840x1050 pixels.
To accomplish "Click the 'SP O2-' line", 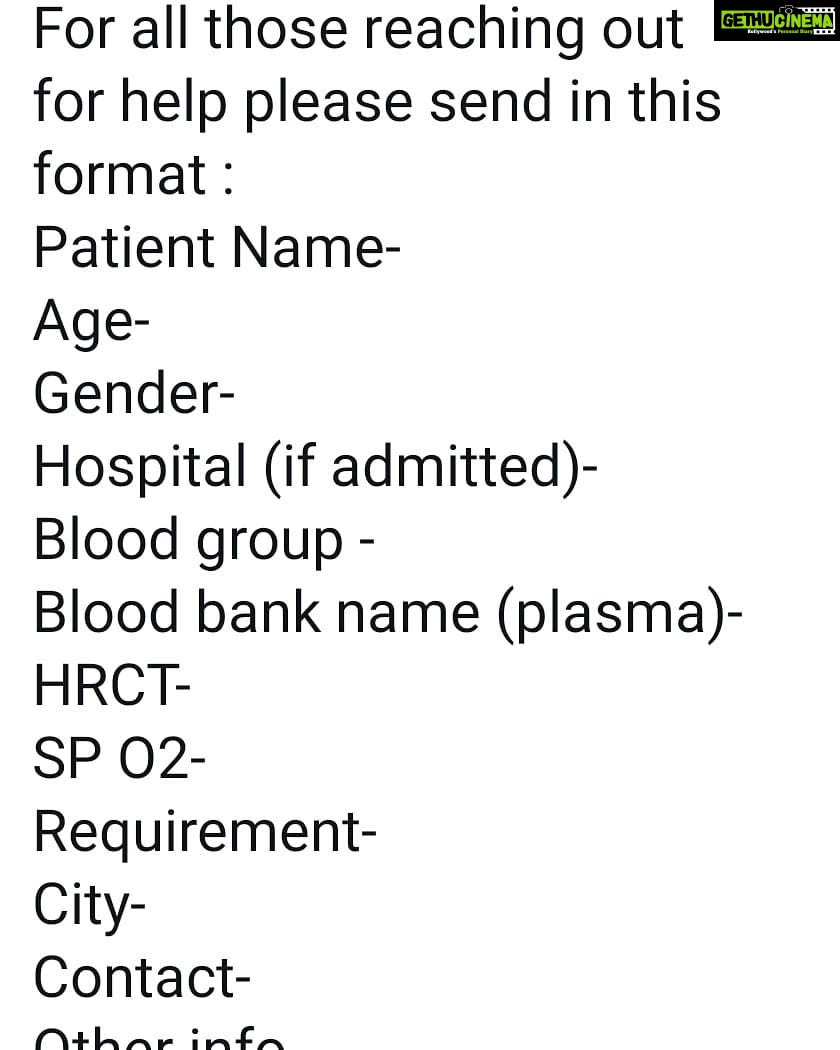I will (x=120, y=759).
